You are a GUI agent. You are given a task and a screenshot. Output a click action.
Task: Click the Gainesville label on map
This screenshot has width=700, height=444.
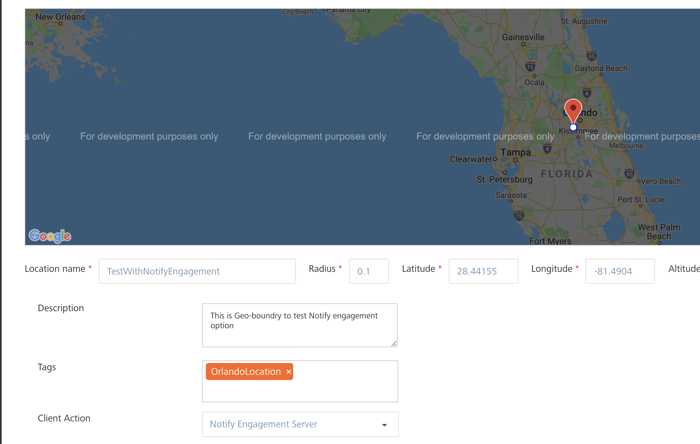click(523, 37)
